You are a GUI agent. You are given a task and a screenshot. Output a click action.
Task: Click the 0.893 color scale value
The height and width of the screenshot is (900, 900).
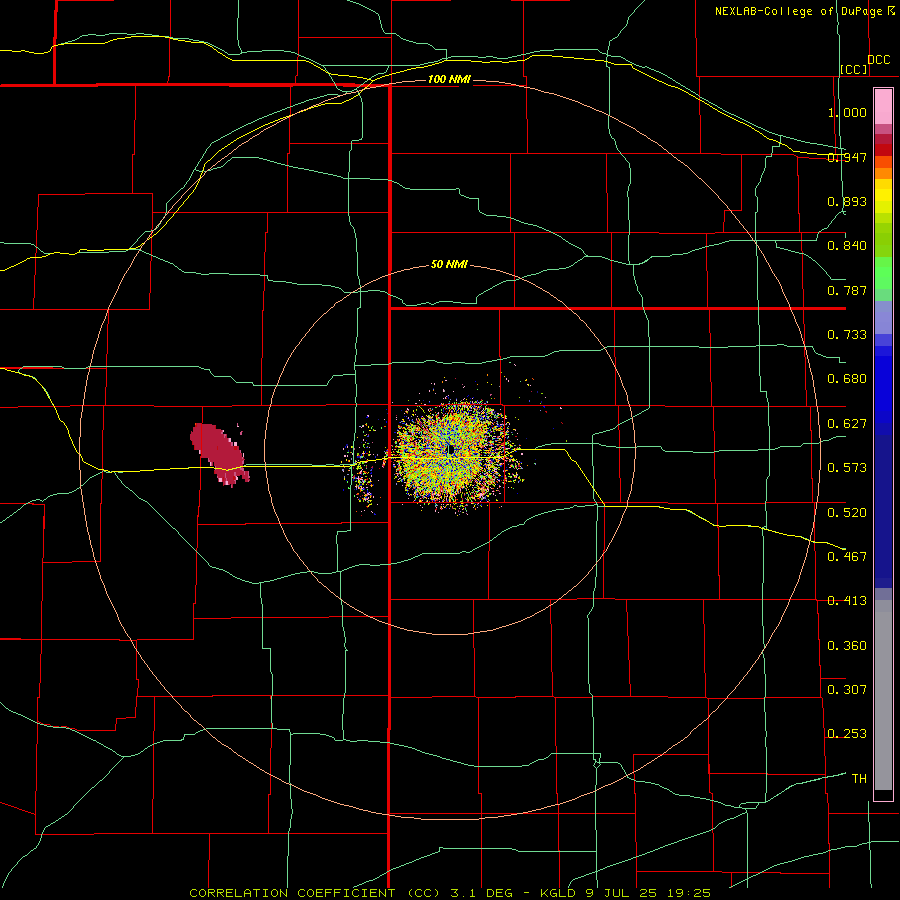point(847,201)
